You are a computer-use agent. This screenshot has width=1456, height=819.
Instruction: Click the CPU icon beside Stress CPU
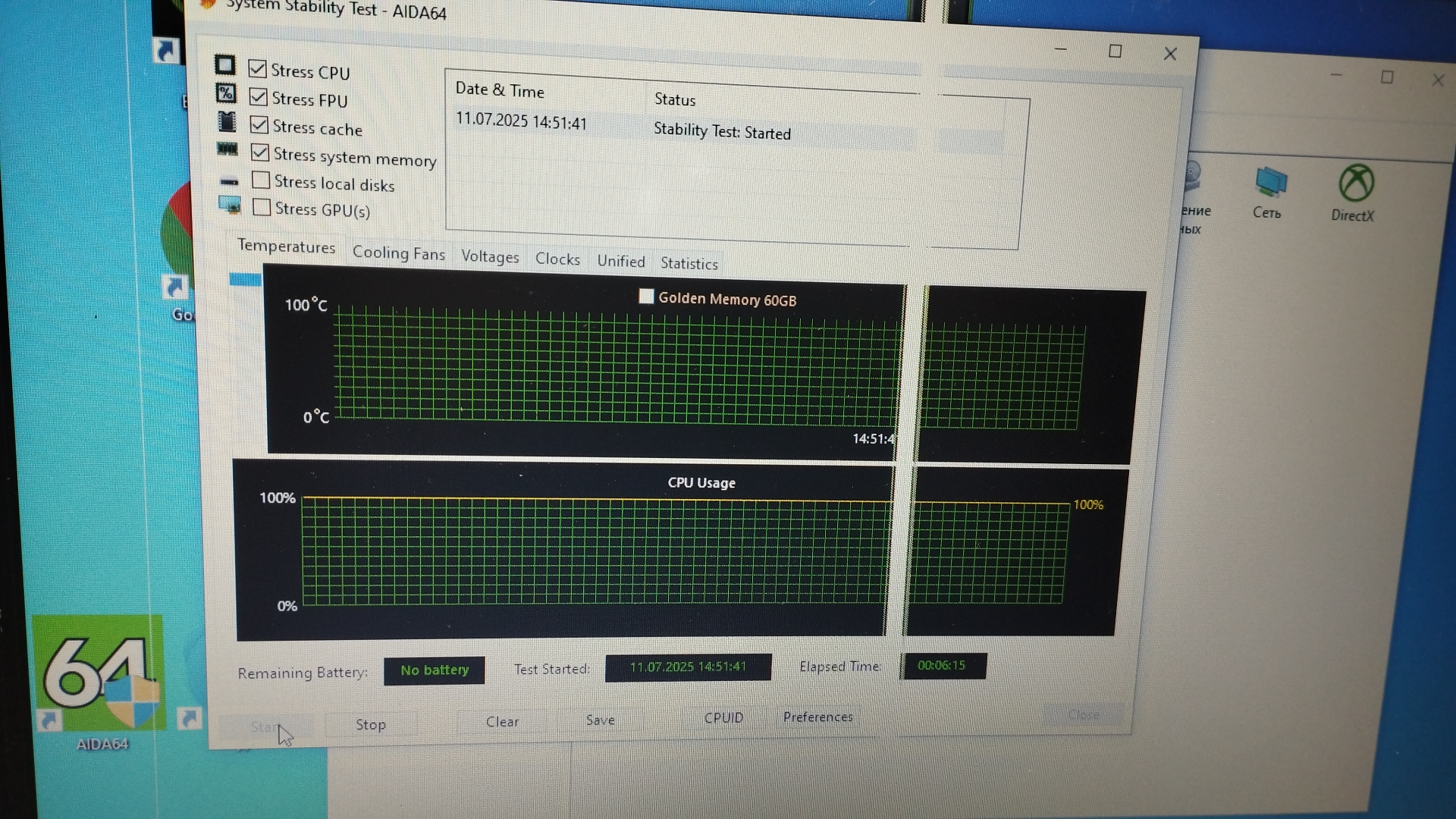pyautogui.click(x=225, y=65)
